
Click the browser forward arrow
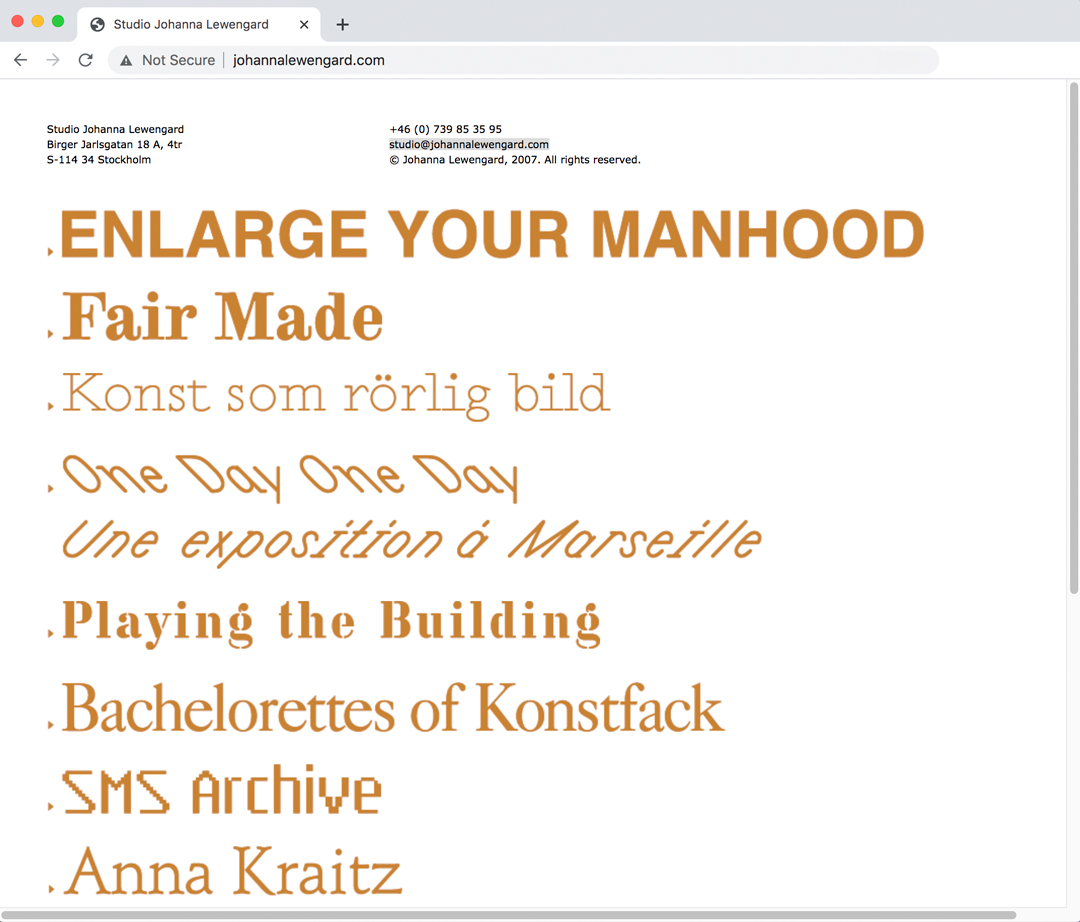tap(53, 60)
